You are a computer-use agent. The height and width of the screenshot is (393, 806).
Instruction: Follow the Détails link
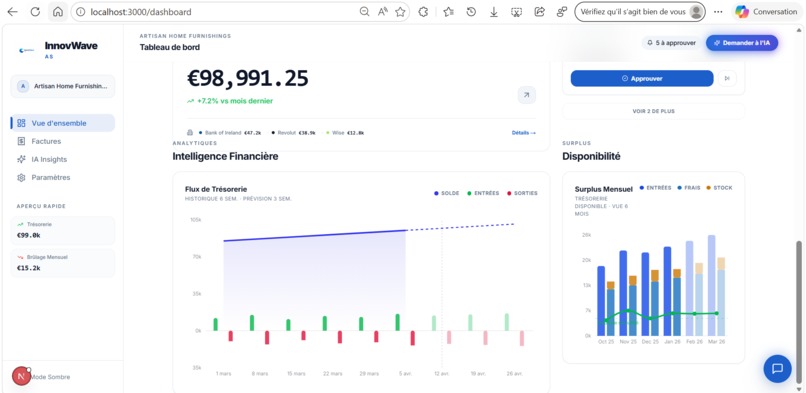pos(523,133)
